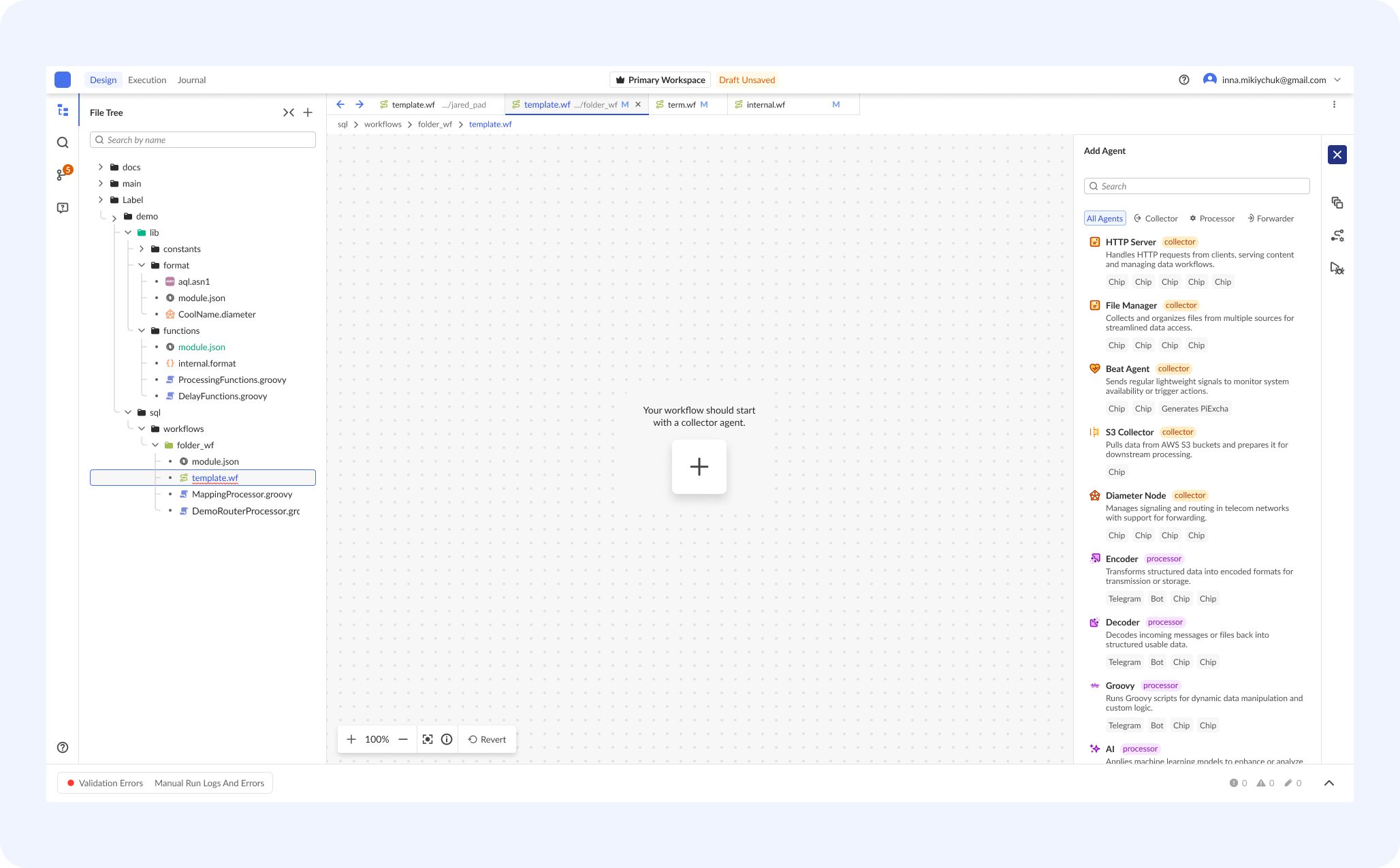Image resolution: width=1400 pixels, height=868 pixels.
Task: Click the zoom-in plus icon in zoom toolbar
Action: click(351, 739)
